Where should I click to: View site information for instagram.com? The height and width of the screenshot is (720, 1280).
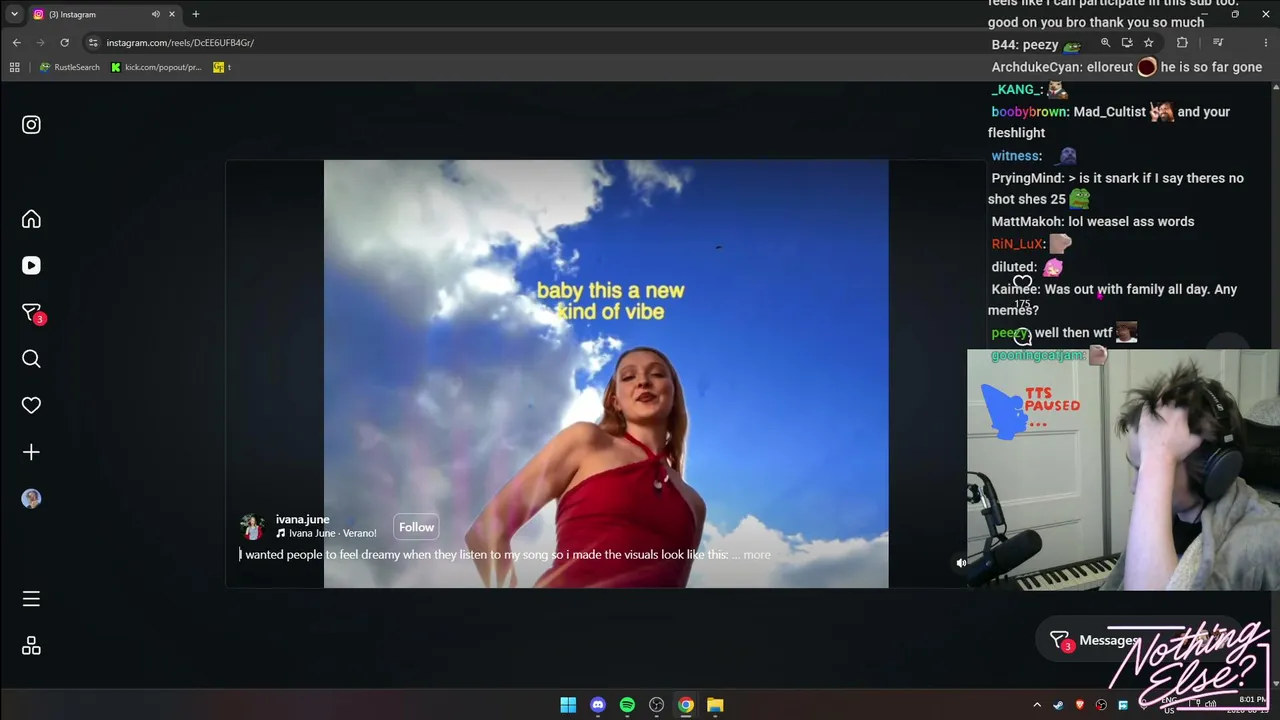(x=93, y=43)
